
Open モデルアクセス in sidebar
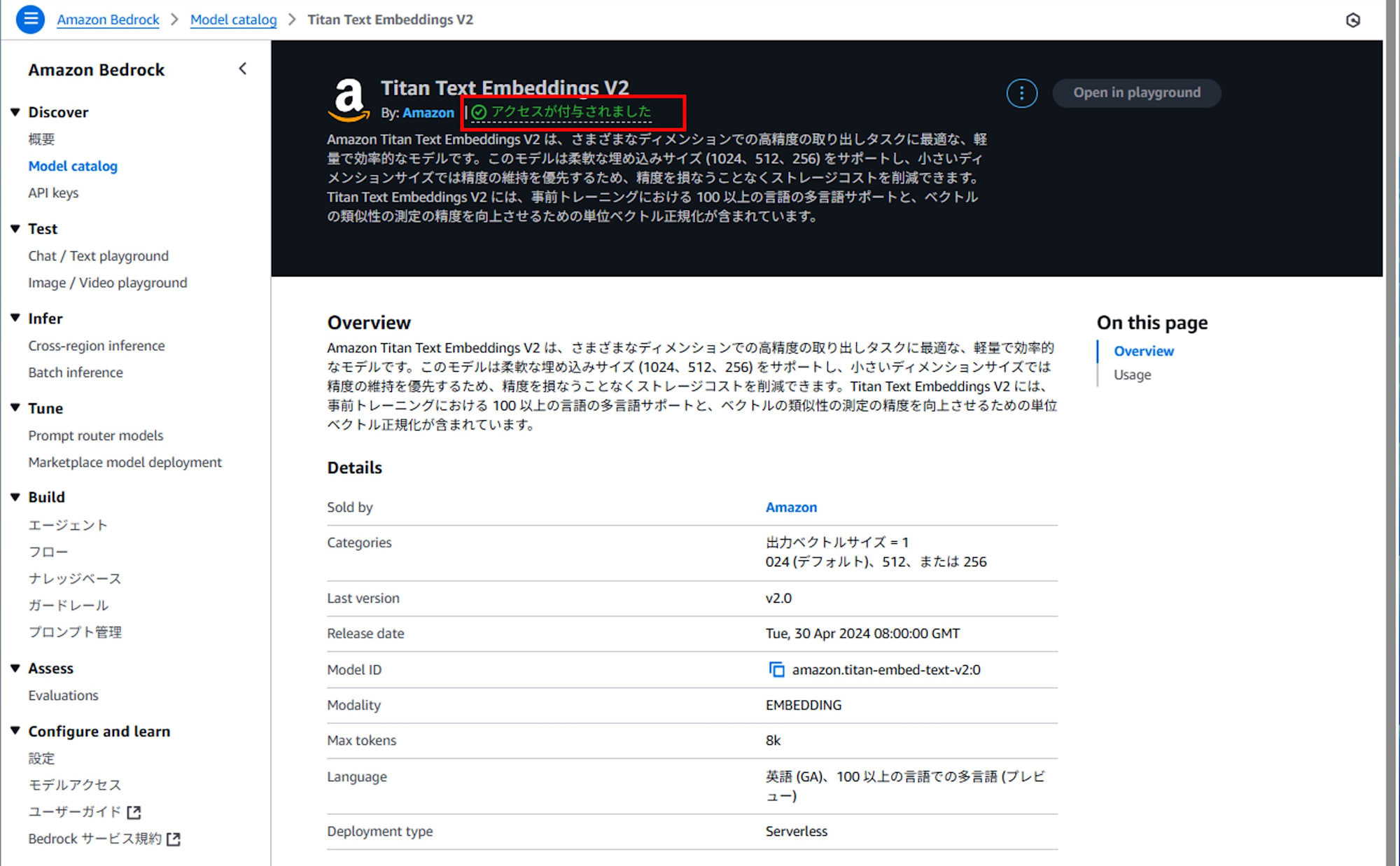pos(75,785)
